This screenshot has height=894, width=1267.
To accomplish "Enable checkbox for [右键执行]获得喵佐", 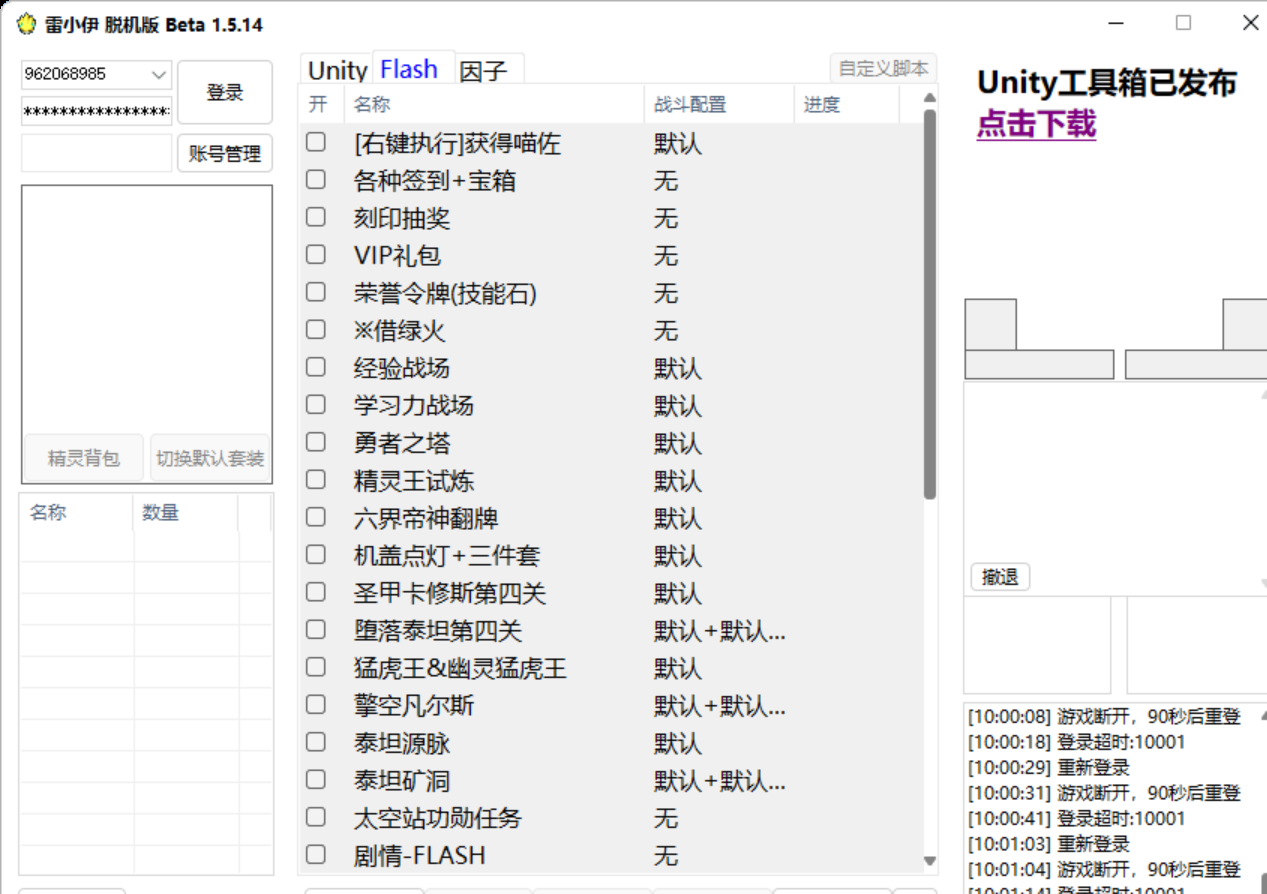I will (x=316, y=143).
